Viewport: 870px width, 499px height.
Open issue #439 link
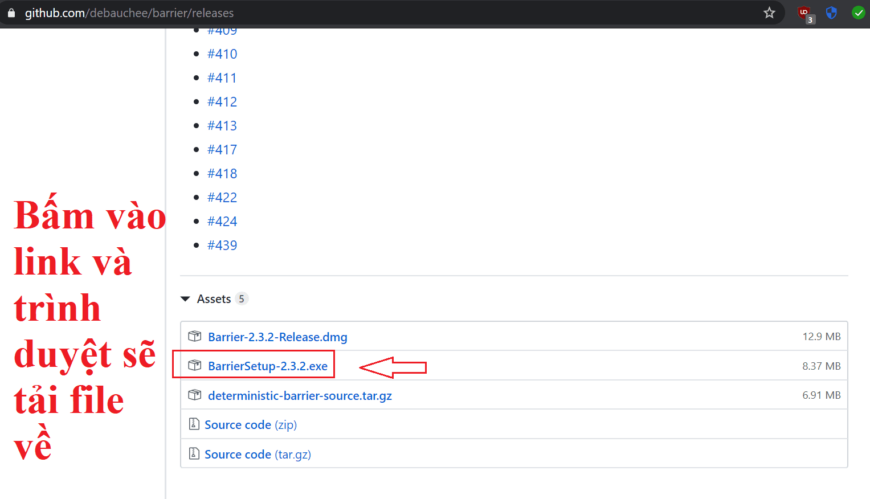pyautogui.click(x=222, y=245)
